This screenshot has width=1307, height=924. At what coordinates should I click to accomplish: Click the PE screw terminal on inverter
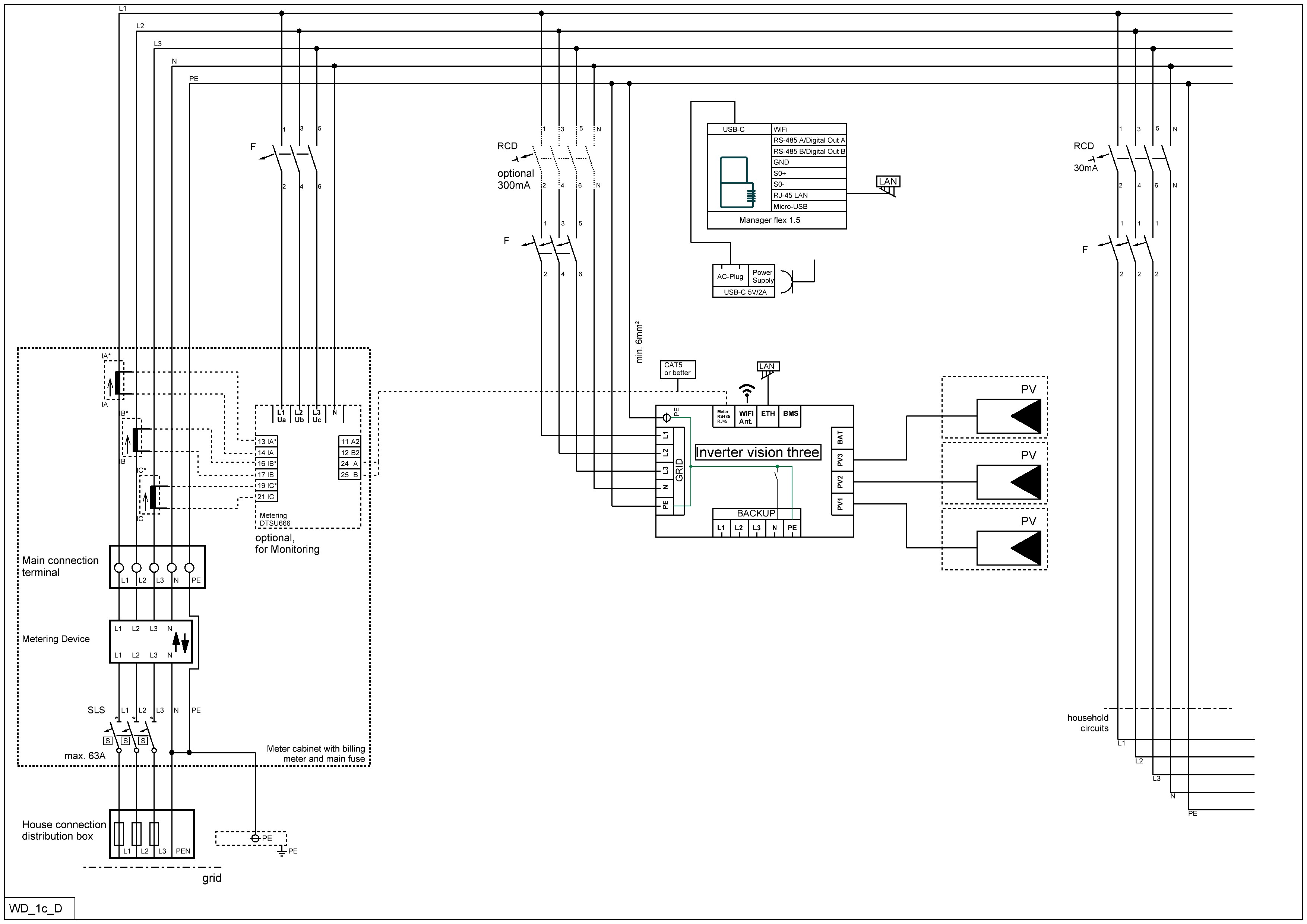point(667,418)
